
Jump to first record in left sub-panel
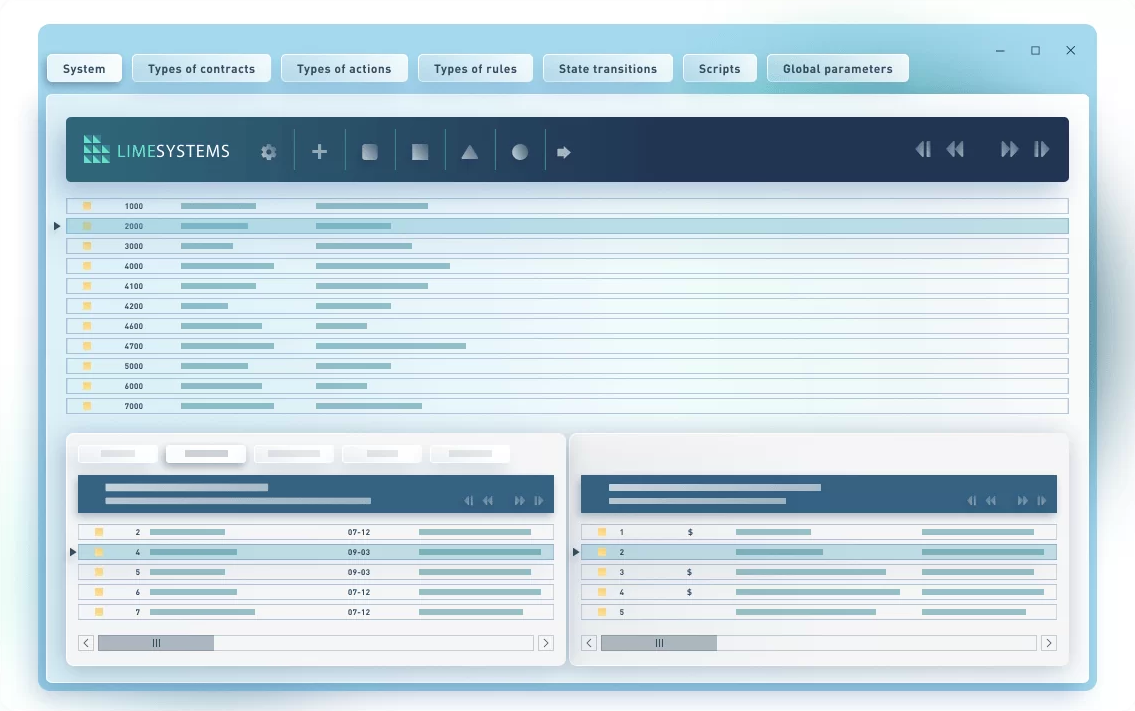click(469, 500)
